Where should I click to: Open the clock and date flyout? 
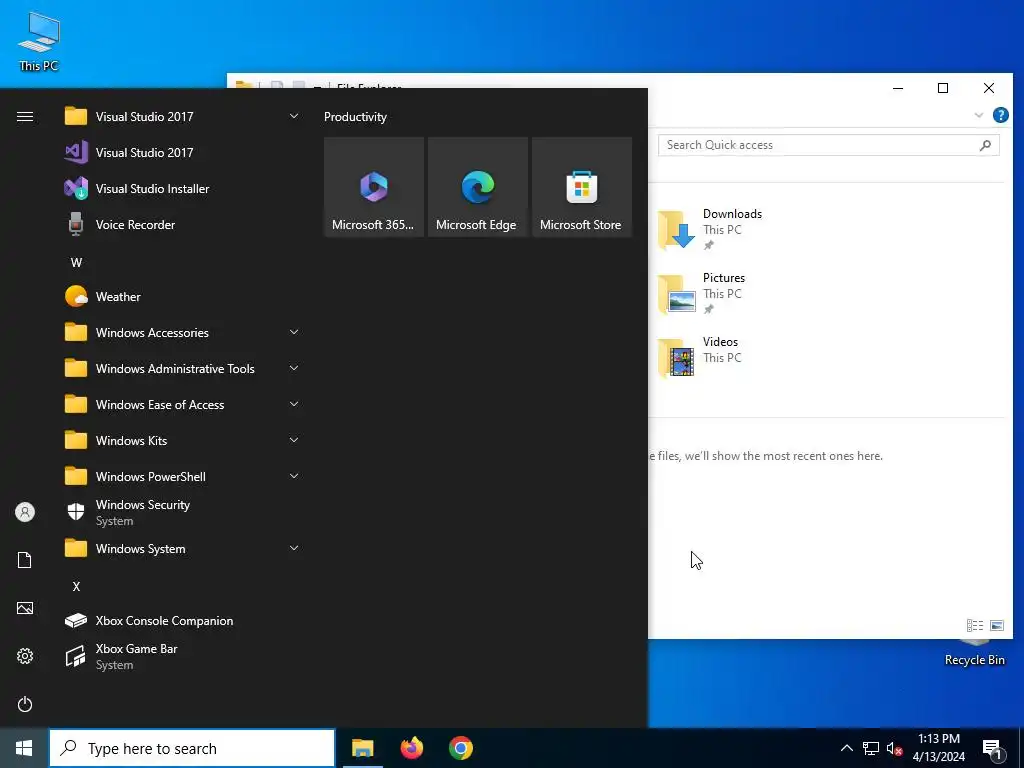938,748
